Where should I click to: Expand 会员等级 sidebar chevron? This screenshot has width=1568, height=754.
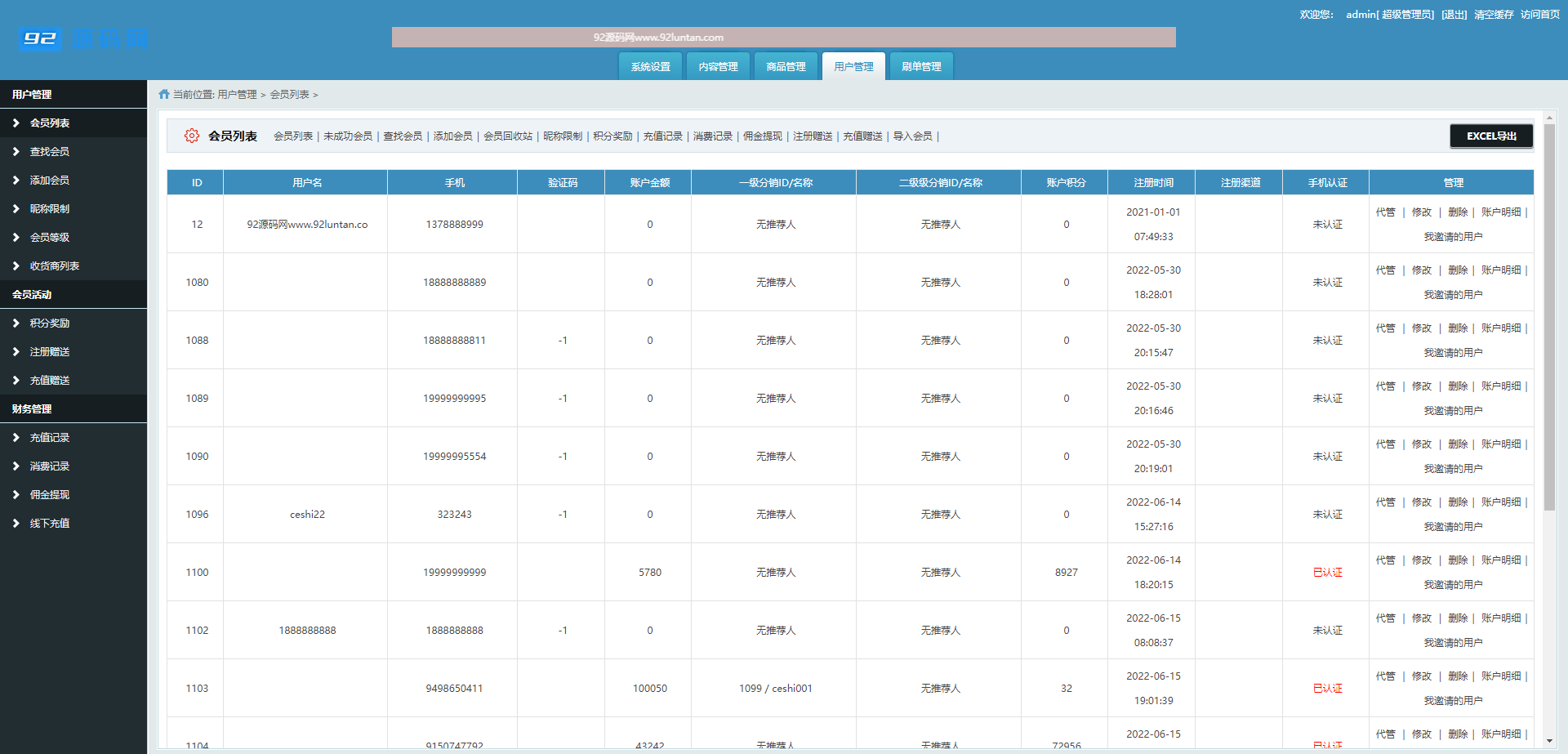point(16,237)
